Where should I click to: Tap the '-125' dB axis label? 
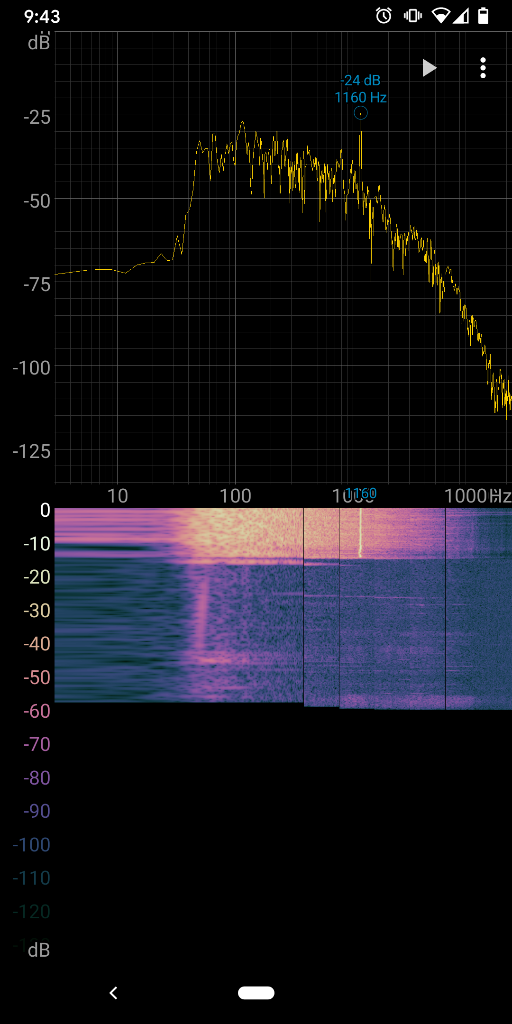(31, 451)
